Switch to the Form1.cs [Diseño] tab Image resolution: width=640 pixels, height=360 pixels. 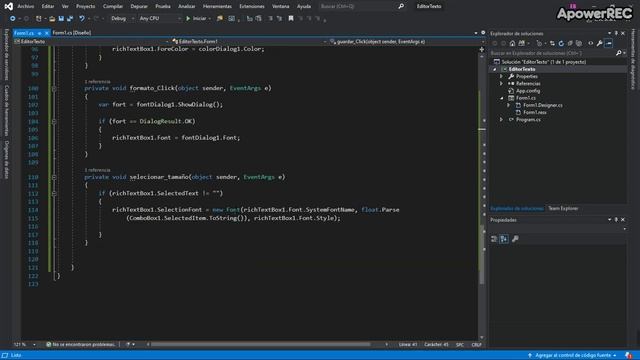[x=72, y=33]
